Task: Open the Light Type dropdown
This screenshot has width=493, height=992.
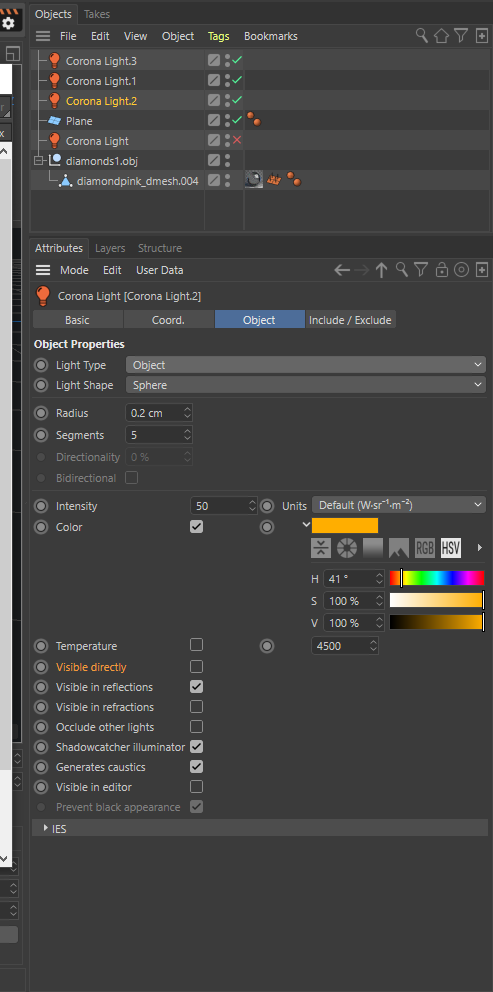Action: coord(306,365)
